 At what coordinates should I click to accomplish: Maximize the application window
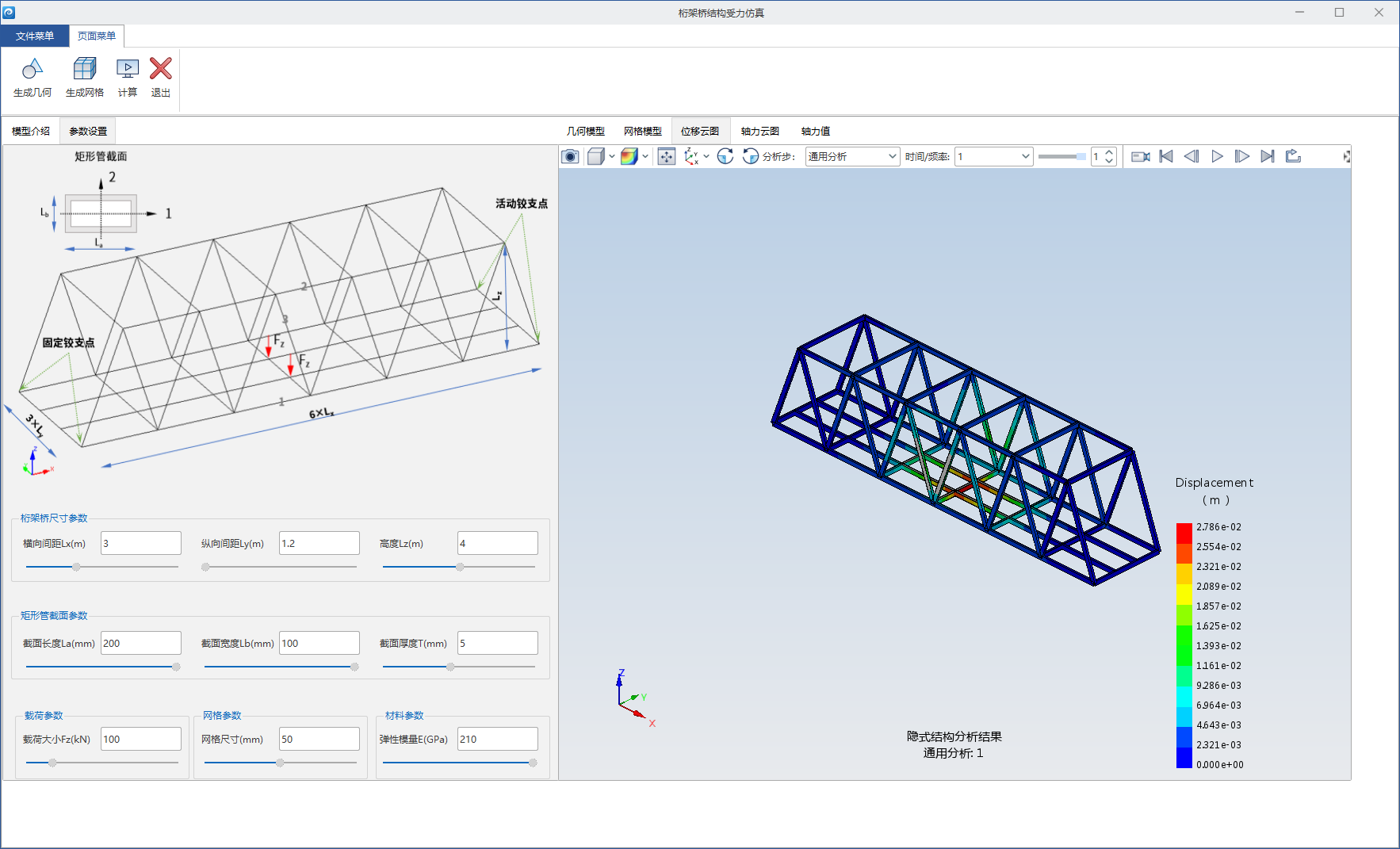tap(1339, 12)
